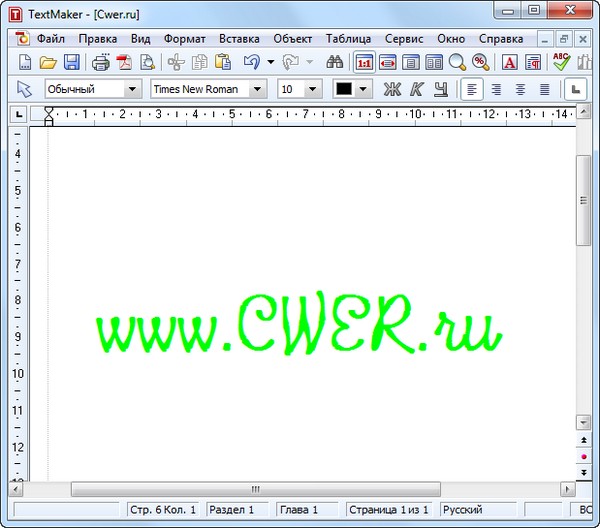Print document using the printer icon
The image size is (600, 528).
101,62
